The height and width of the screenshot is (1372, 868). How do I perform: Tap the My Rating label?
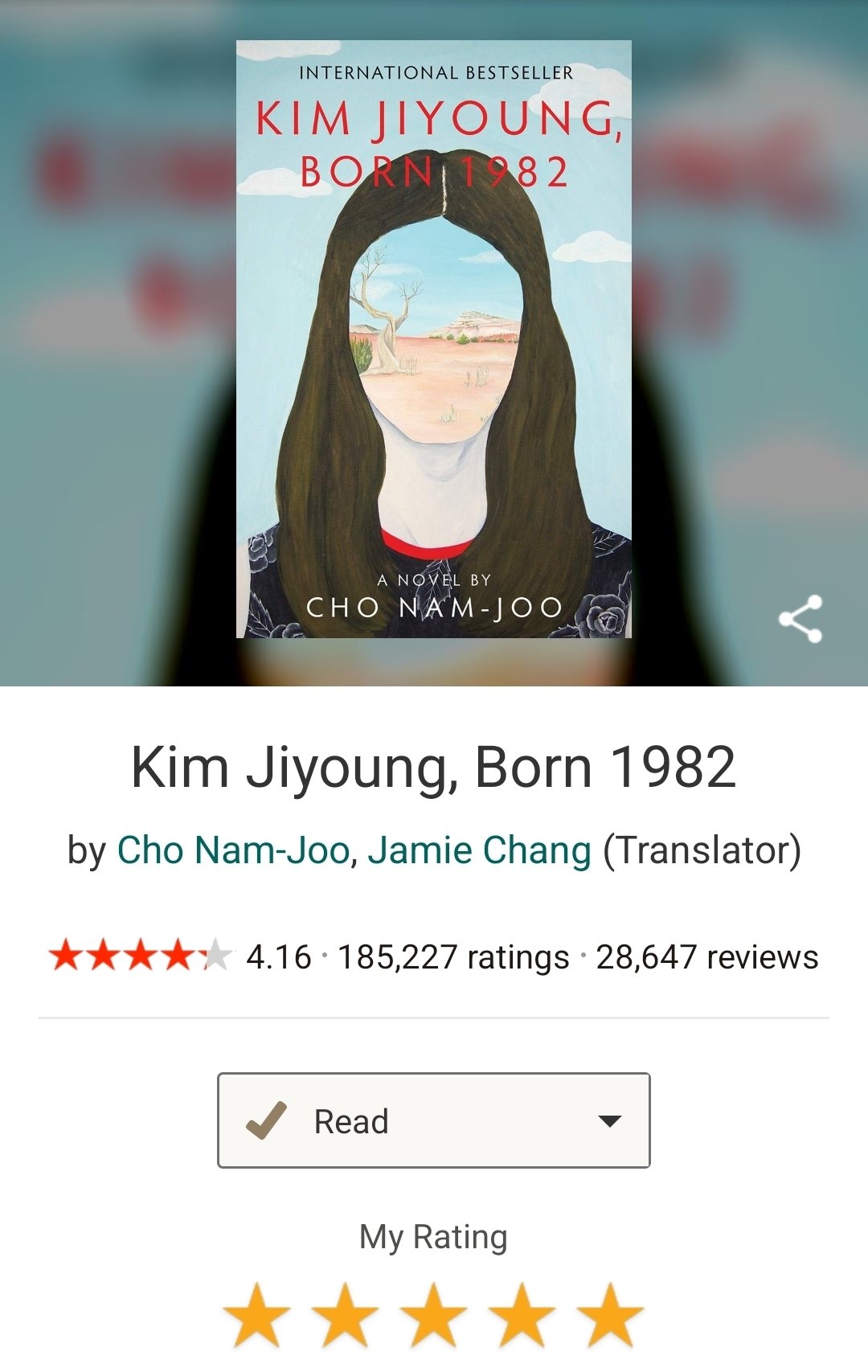pyautogui.click(x=433, y=1238)
